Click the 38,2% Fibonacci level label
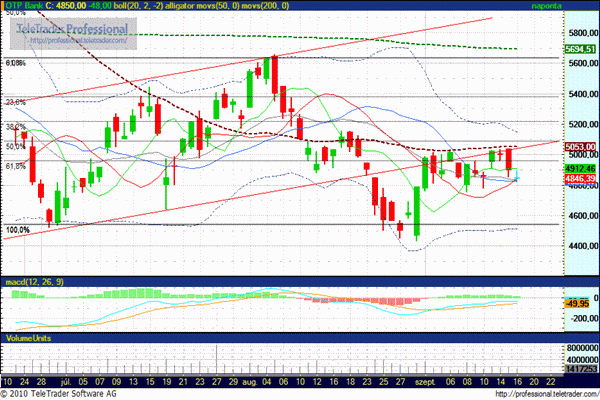The width and height of the screenshot is (600, 400). [15, 127]
